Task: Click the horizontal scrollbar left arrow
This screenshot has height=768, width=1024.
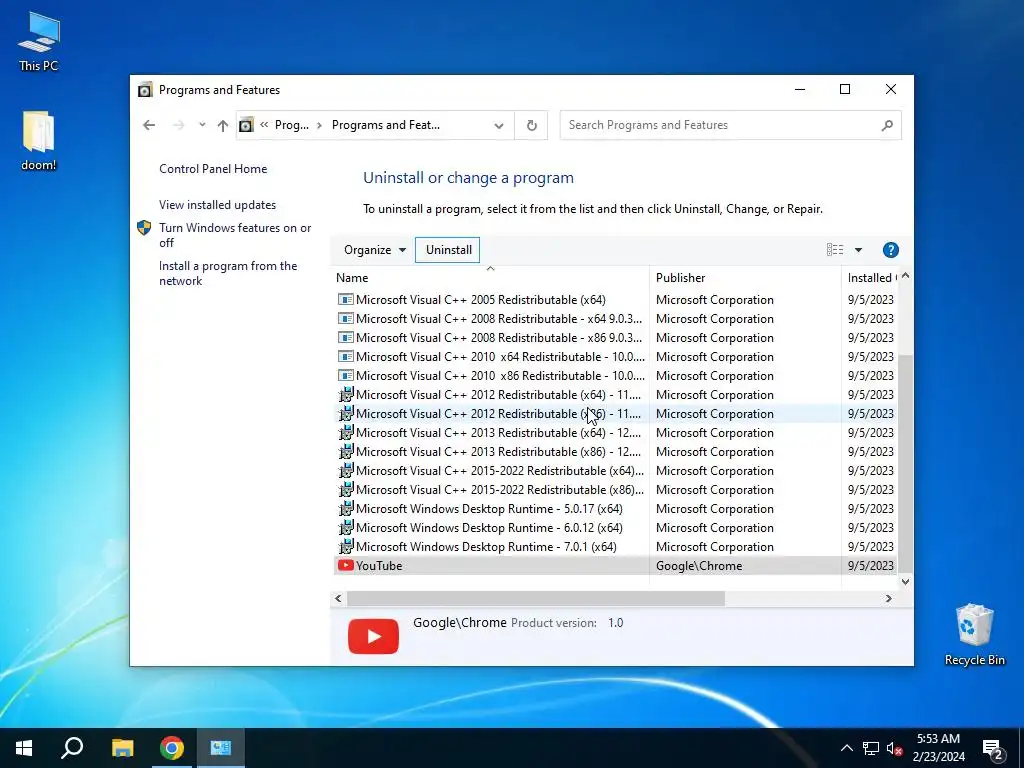Action: click(x=338, y=598)
